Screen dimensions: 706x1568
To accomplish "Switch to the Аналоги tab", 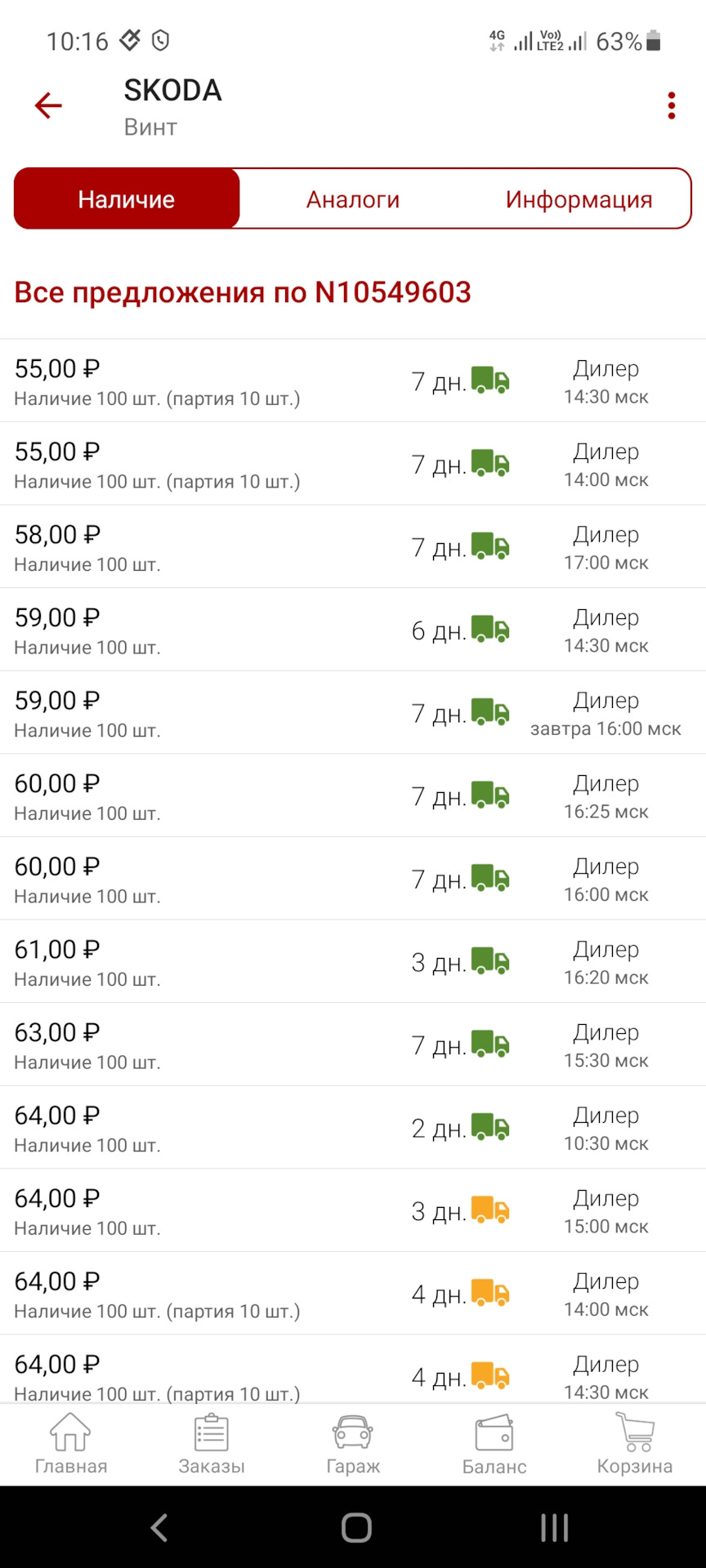I will click(x=353, y=199).
